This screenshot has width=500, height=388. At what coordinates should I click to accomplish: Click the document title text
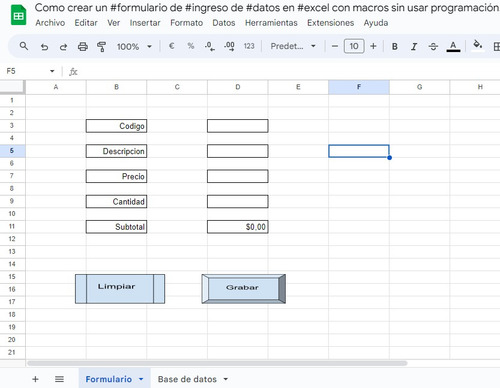[x=267, y=7]
